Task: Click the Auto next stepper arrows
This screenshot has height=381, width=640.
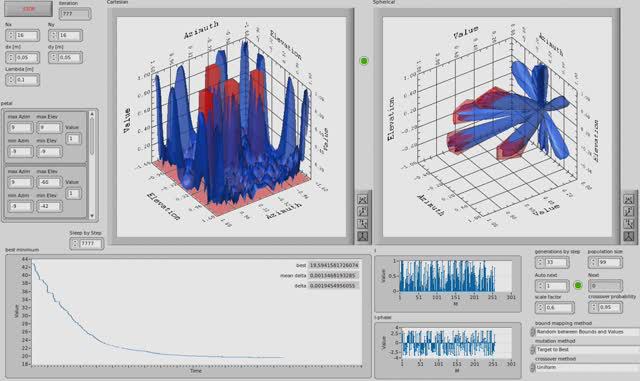Action: click(540, 285)
